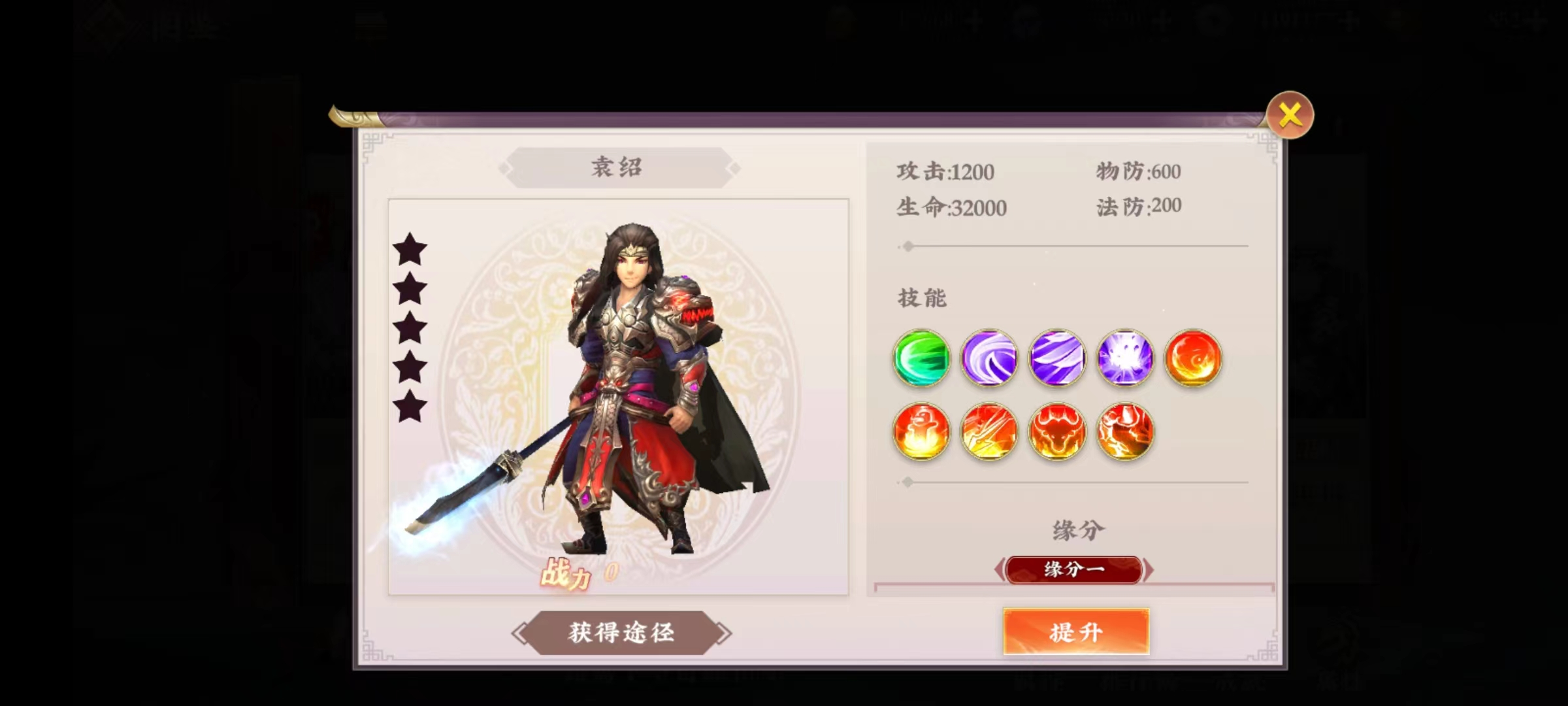Tap the flaming sword slash skill icon
Screen dimensions: 1568x706
989,431
